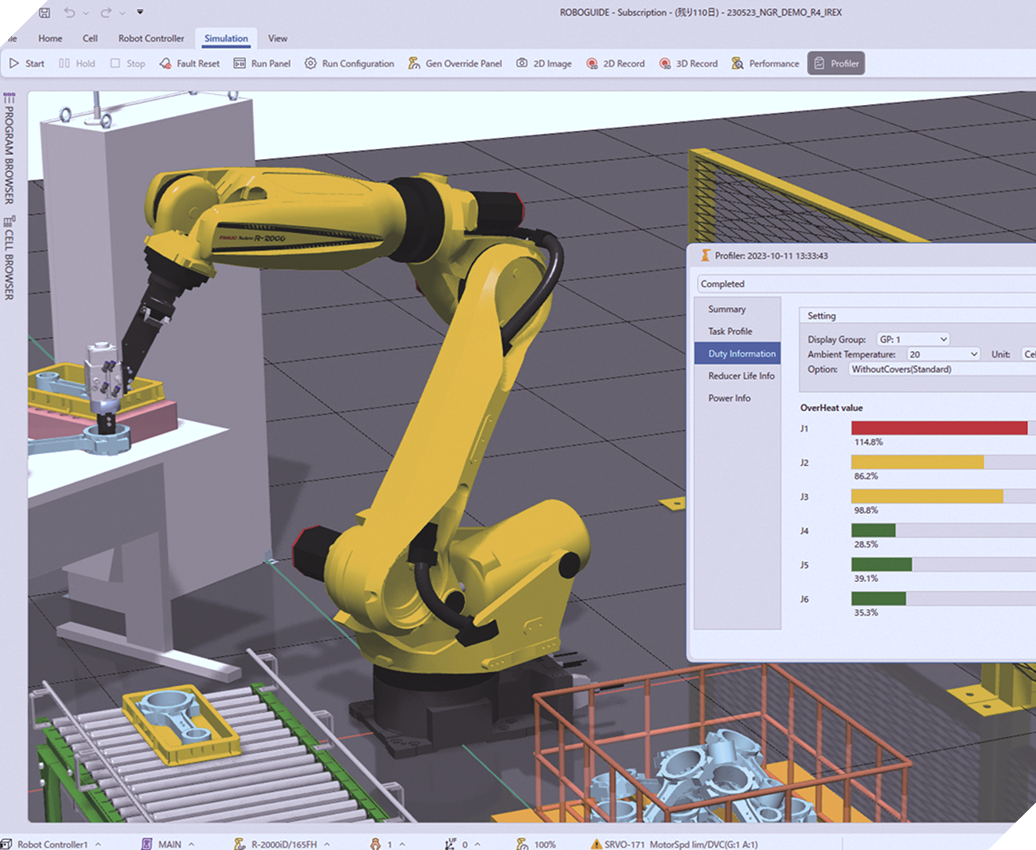Click the J4 overheat green bar
This screenshot has height=850, width=1036.
point(873,531)
